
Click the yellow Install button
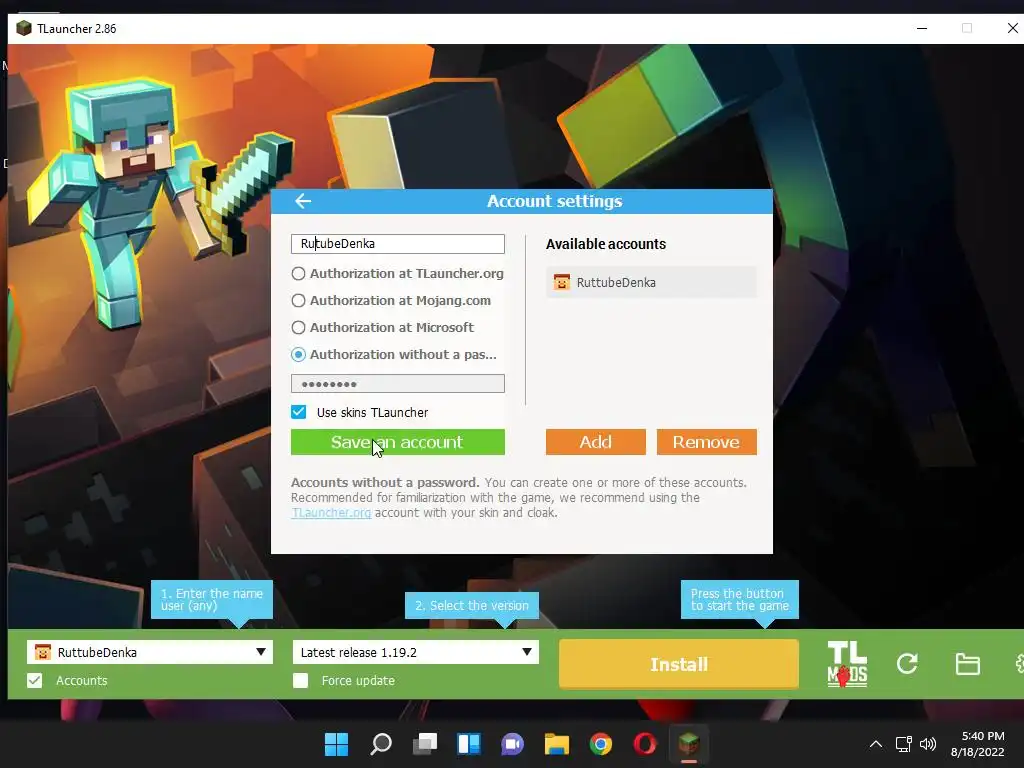(x=679, y=664)
